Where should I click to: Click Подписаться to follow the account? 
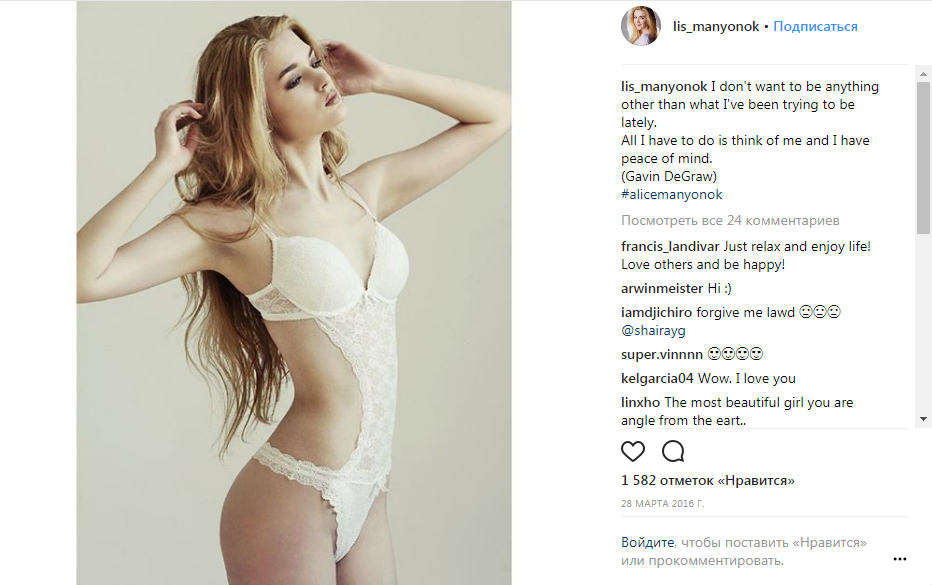(815, 27)
